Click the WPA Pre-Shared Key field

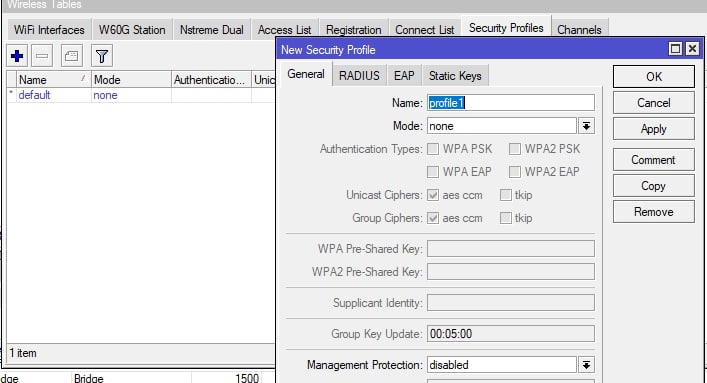tap(511, 249)
